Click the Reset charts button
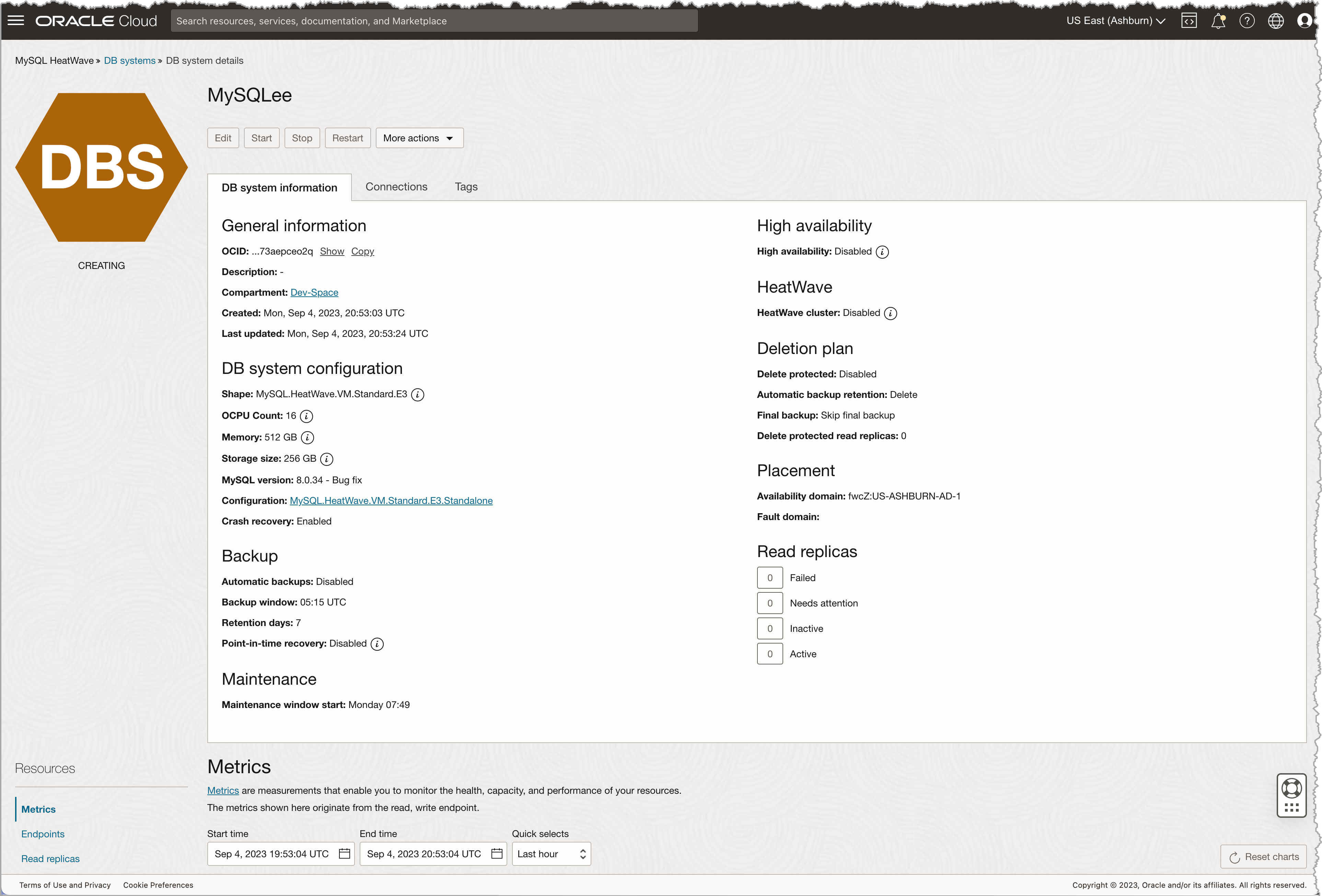1322x896 pixels. [1263, 857]
